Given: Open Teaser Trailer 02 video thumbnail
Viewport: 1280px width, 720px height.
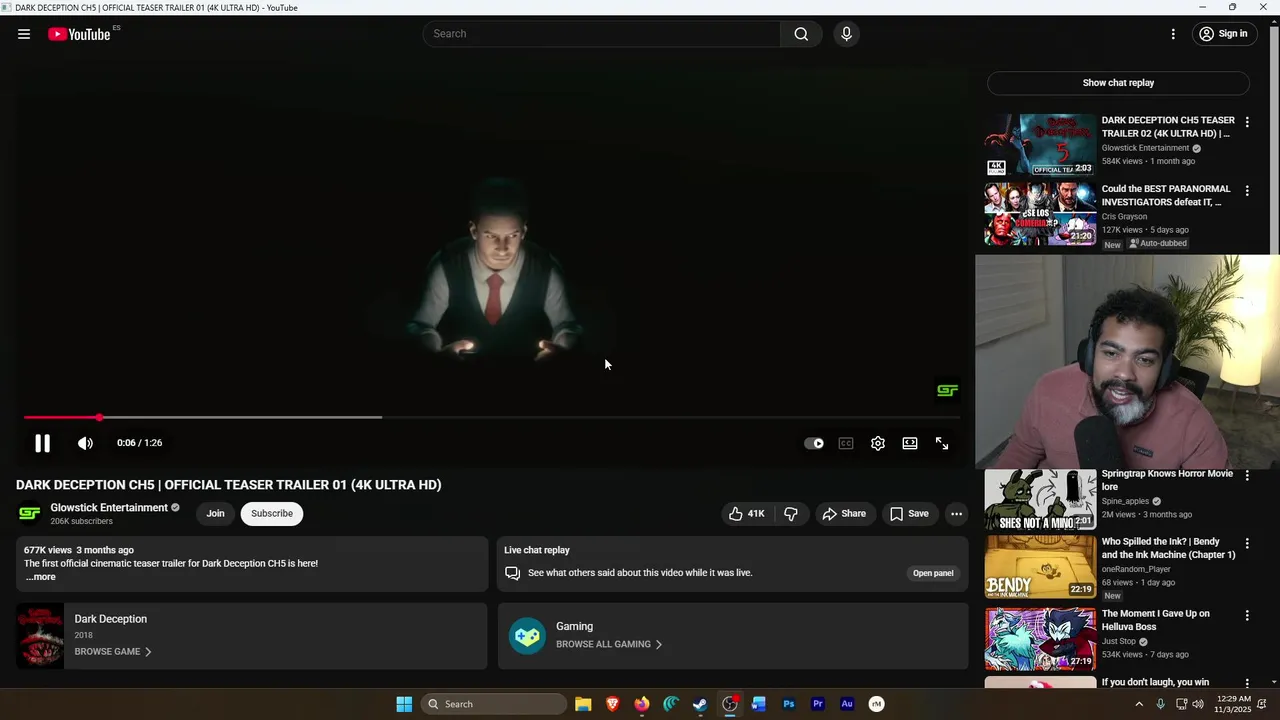Looking at the screenshot, I should coord(1040,145).
